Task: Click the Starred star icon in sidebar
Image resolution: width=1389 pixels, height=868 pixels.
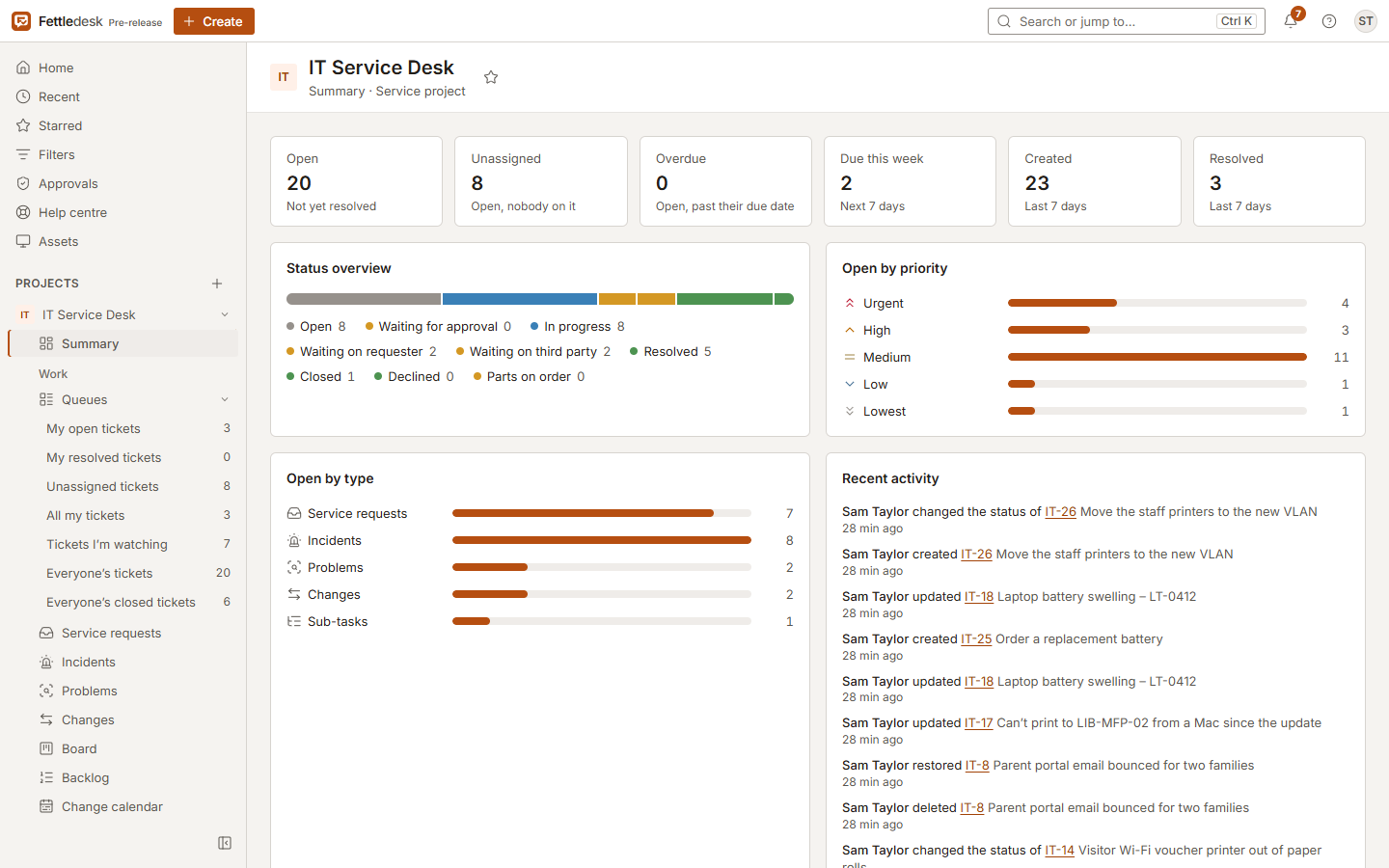Action: [x=23, y=125]
